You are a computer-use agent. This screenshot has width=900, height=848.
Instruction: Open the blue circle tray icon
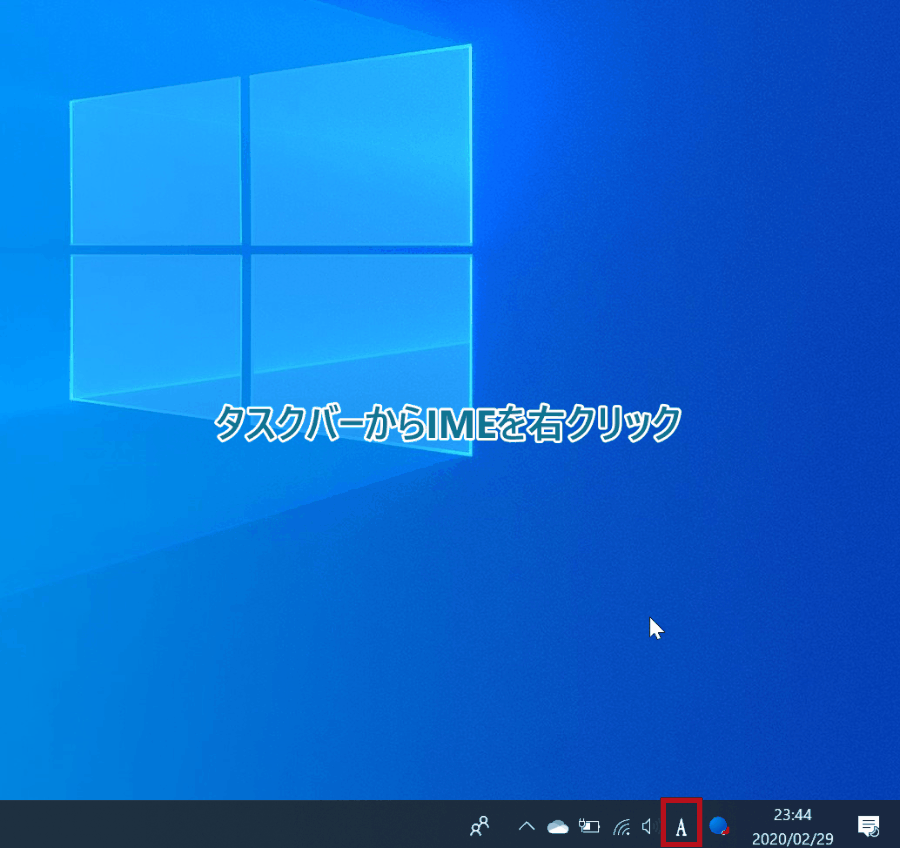719,826
